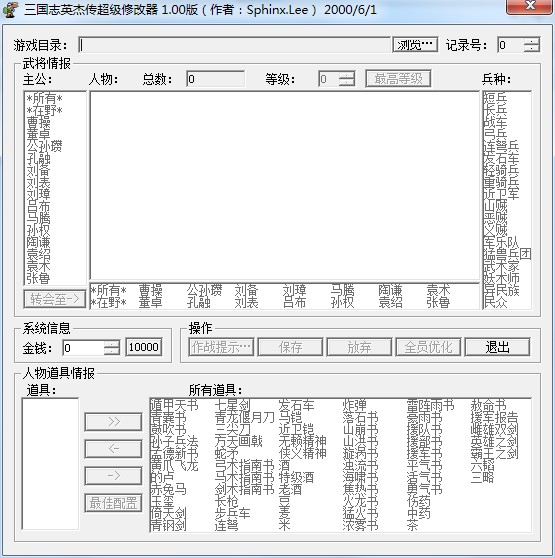The width and height of the screenshot is (555, 558).
Task: Select 方天画戟 in the 所有道具 list
Action: pyautogui.click(x=238, y=441)
